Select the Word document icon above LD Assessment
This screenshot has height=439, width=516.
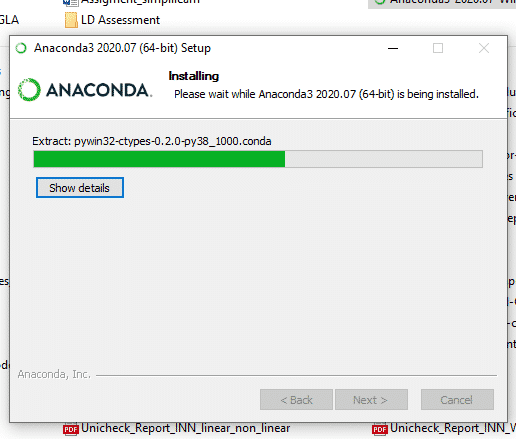71,3
